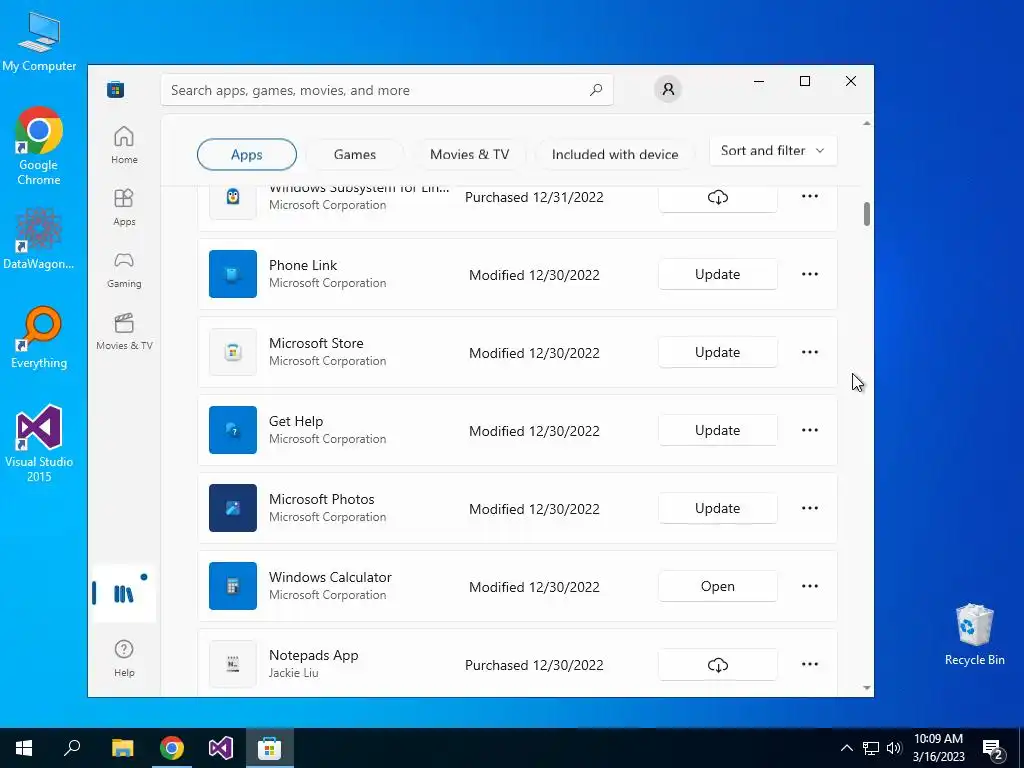Open the Home section in sidebar
This screenshot has width=1024, height=768.
[x=124, y=145]
